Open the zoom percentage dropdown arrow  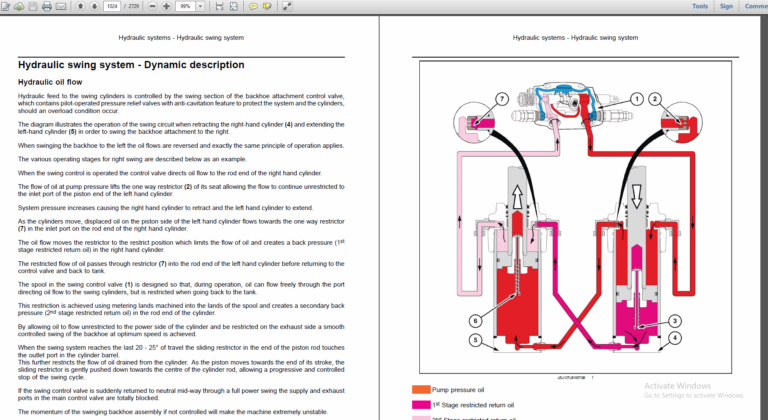click(198, 6)
